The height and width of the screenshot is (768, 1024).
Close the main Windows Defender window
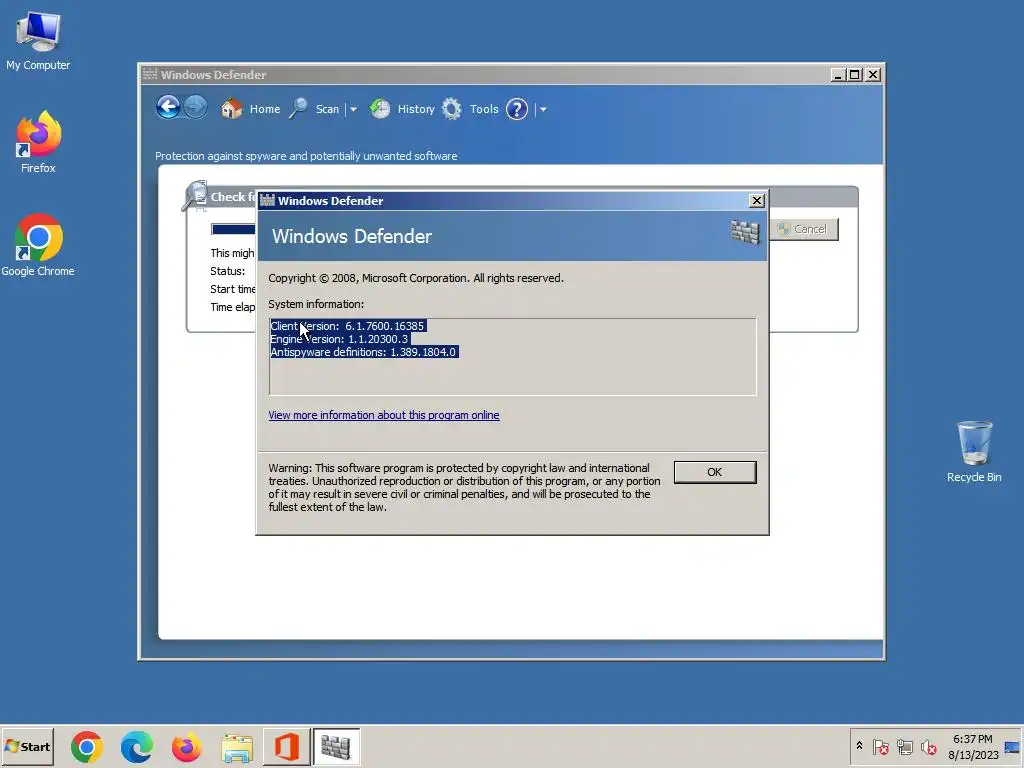coord(872,75)
